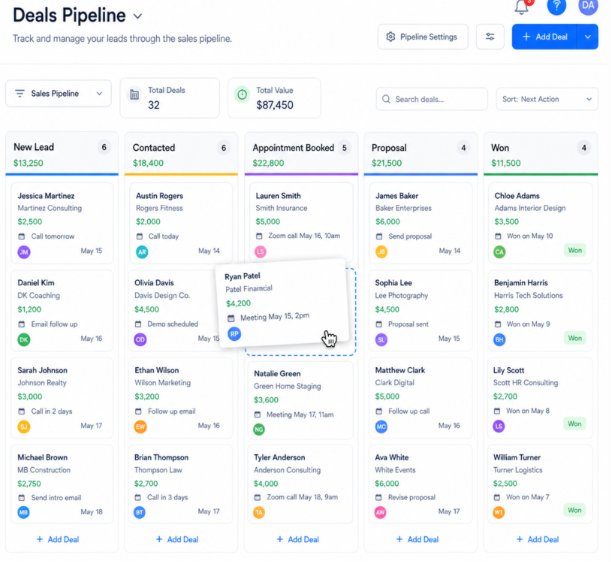Viewport: 611px width, 562px height.
Task: Expand the Add Deal split arrow
Action: click(x=588, y=37)
